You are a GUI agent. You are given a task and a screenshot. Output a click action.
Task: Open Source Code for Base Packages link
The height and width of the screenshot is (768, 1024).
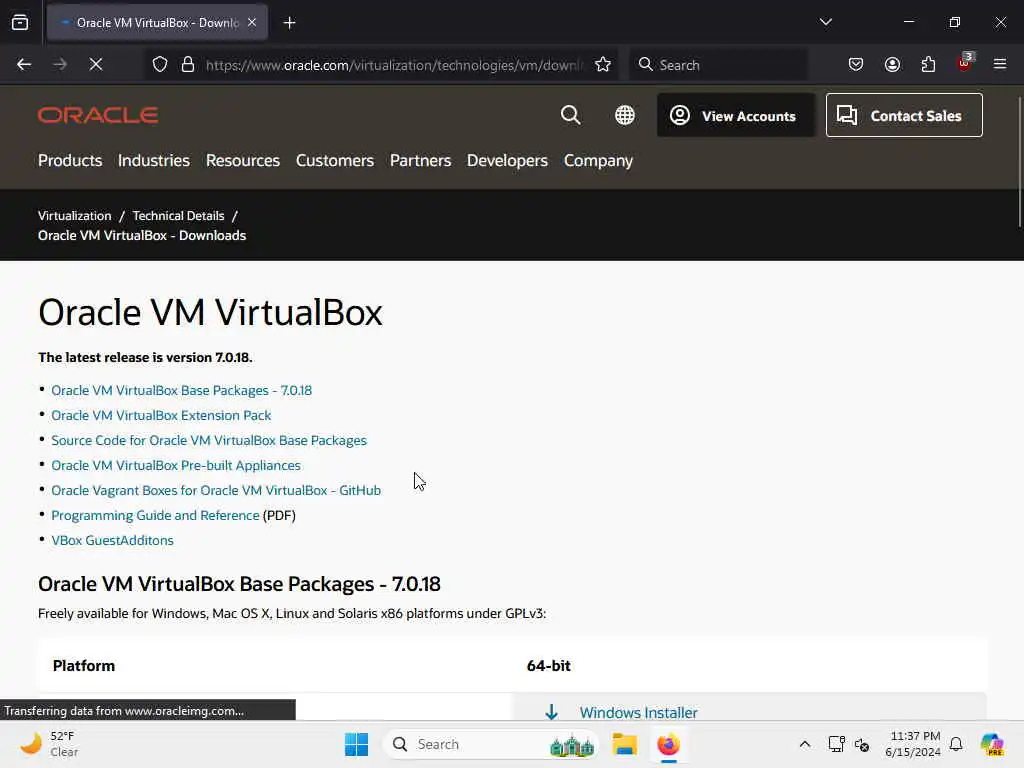(209, 440)
